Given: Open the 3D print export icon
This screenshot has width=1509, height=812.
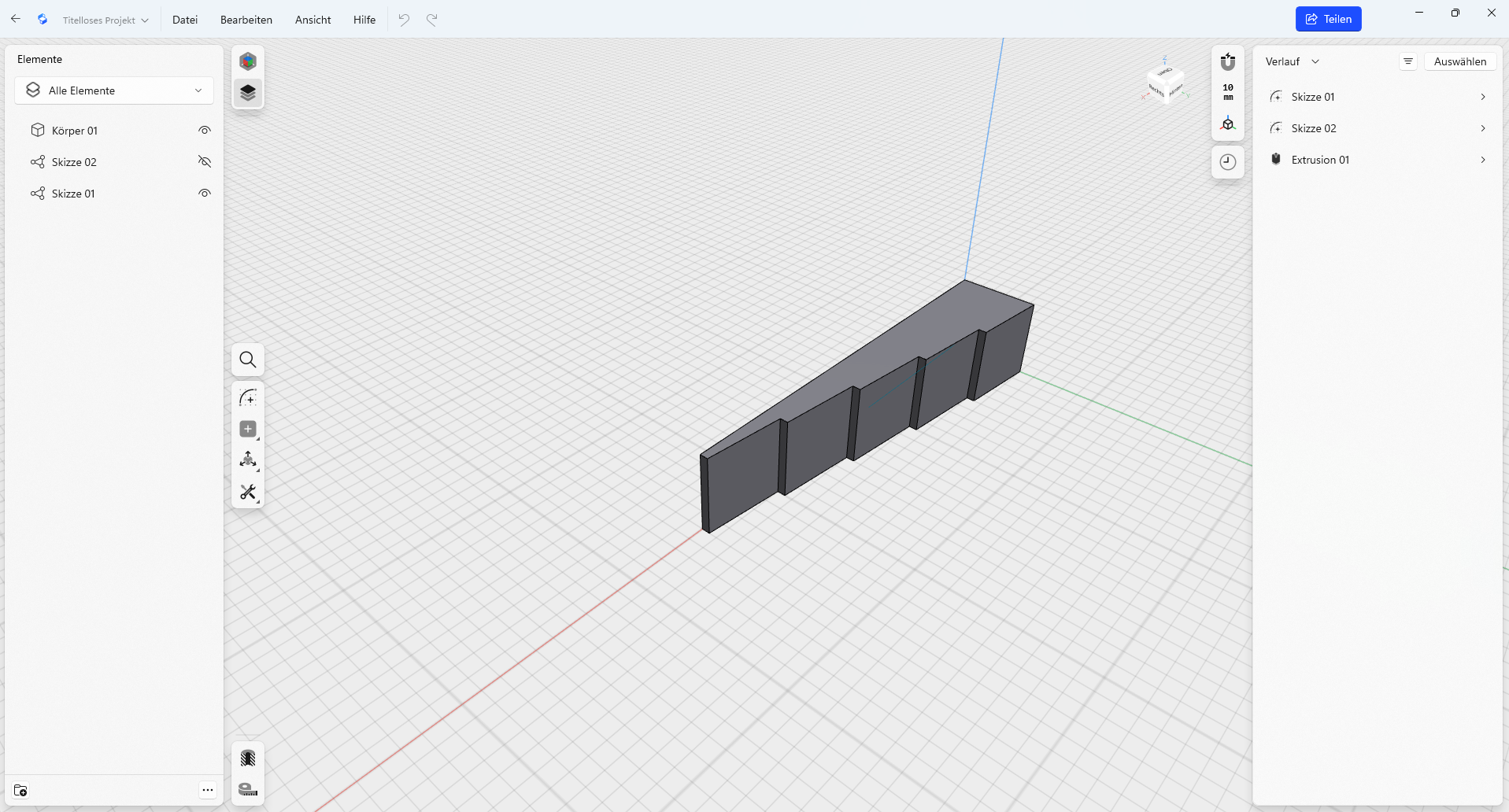Looking at the screenshot, I should pyautogui.click(x=248, y=758).
